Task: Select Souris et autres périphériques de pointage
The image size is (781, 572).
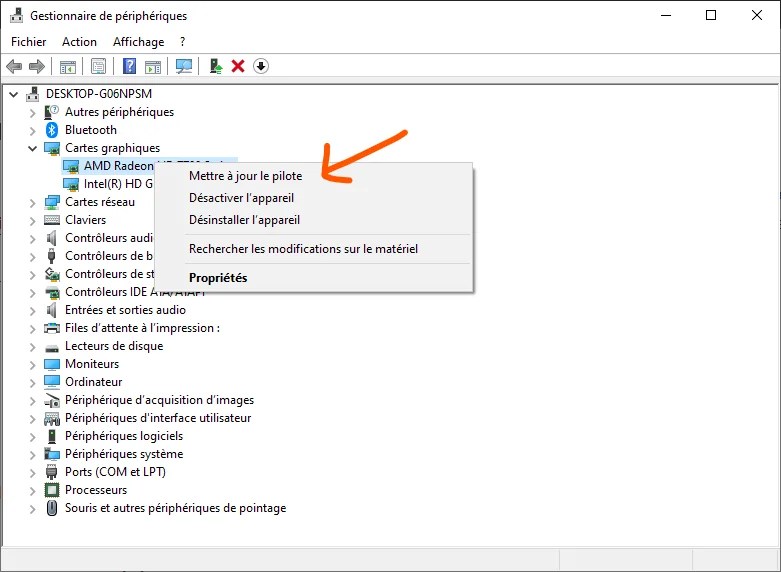Action: point(175,508)
